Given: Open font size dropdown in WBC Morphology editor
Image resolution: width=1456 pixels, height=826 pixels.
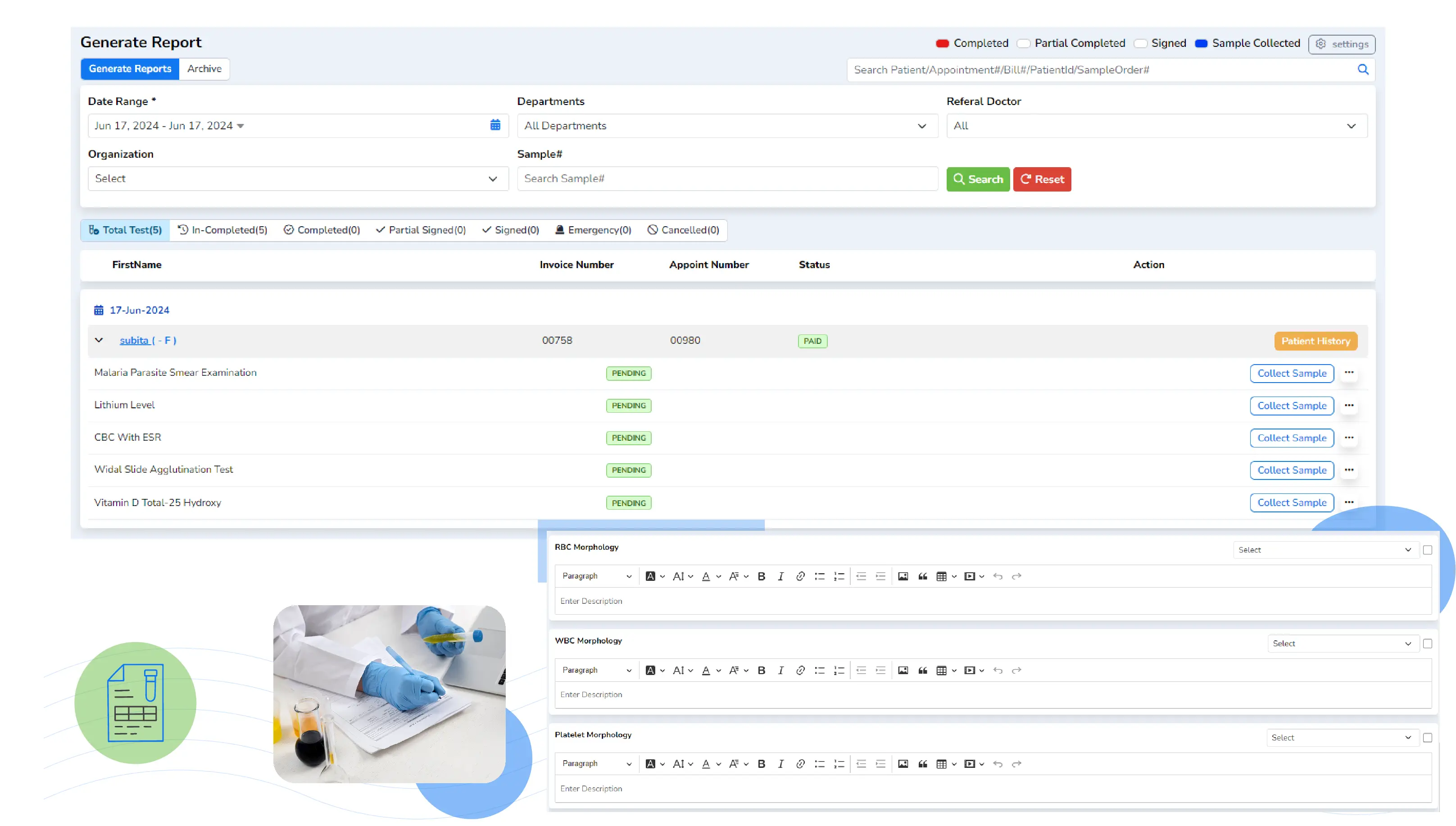Looking at the screenshot, I should (x=683, y=670).
